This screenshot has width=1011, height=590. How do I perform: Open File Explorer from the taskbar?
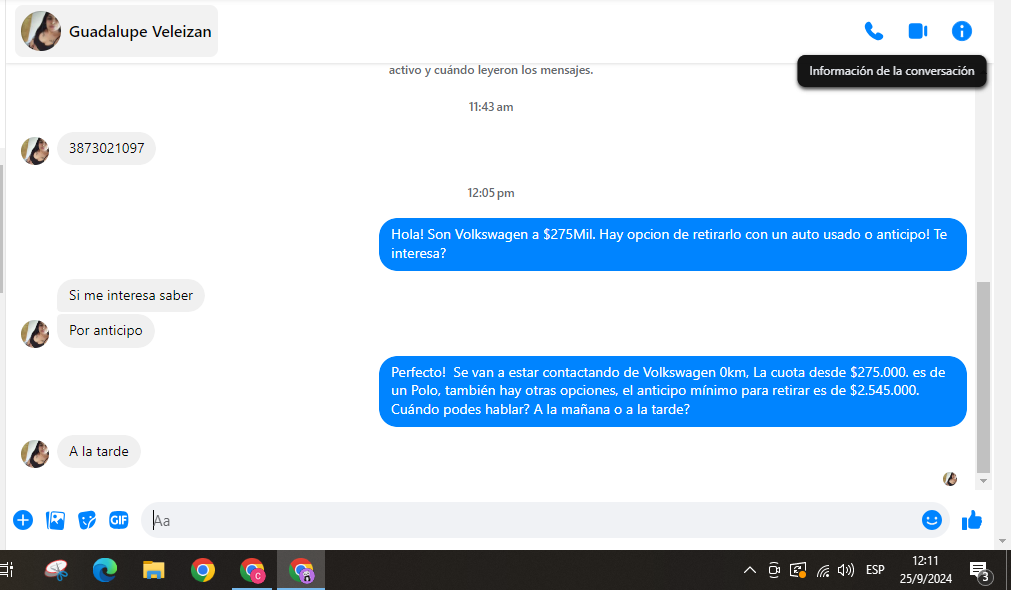[153, 570]
